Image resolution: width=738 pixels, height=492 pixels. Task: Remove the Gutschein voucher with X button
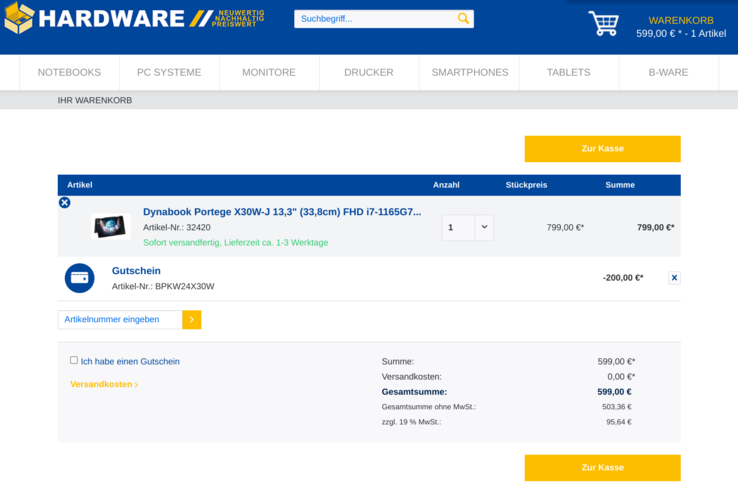(x=674, y=278)
